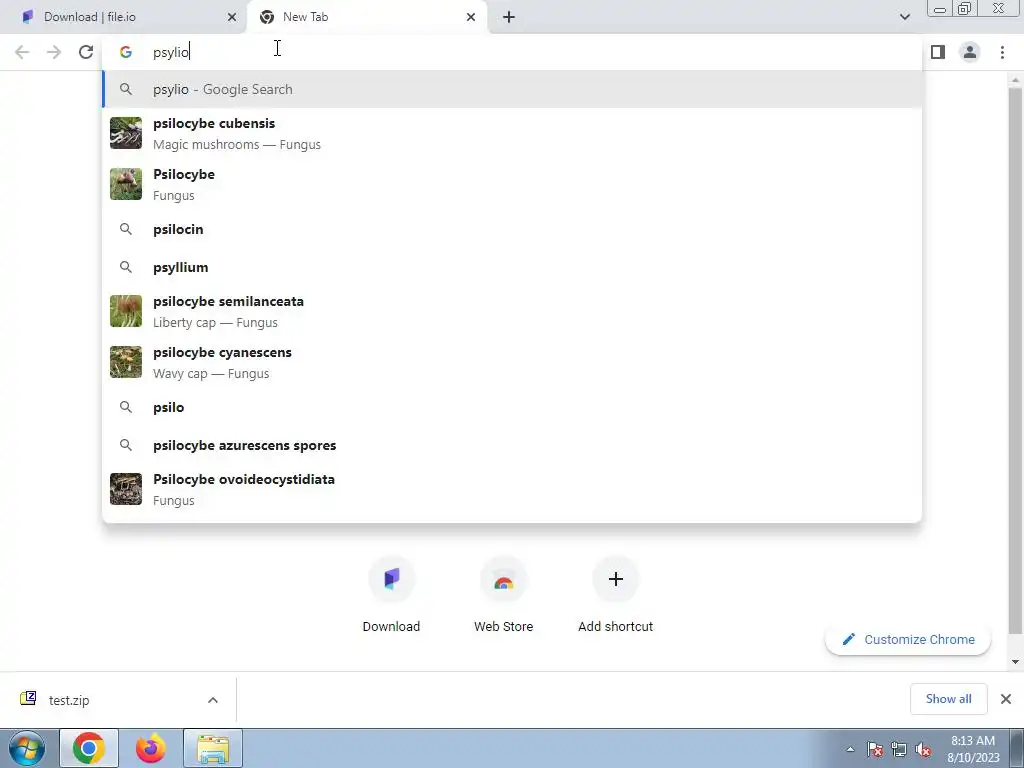Open Chrome three-dot menu
Viewport: 1024px width, 768px height.
(1002, 52)
